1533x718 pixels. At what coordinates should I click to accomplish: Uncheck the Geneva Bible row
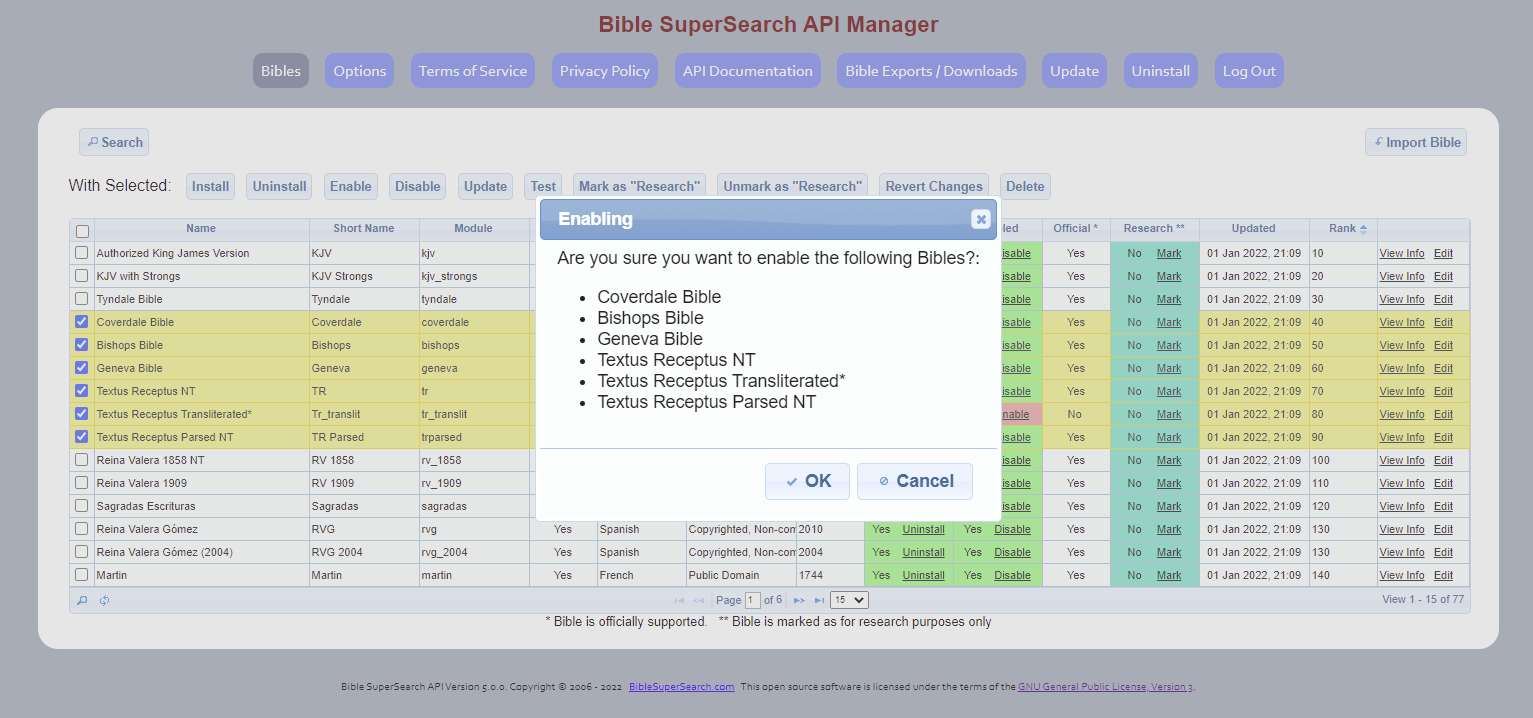pos(82,368)
